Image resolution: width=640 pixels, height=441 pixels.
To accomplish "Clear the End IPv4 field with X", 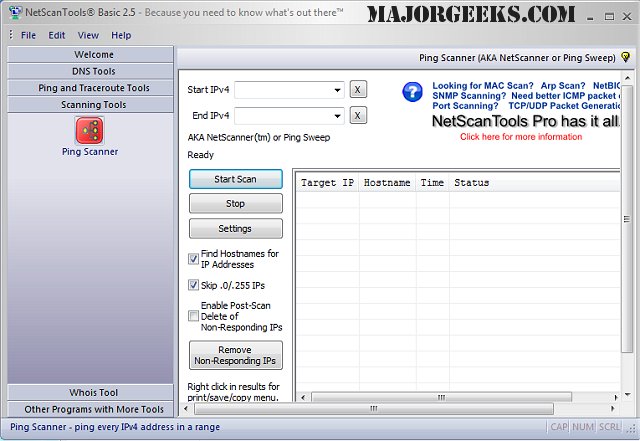I will point(358,116).
